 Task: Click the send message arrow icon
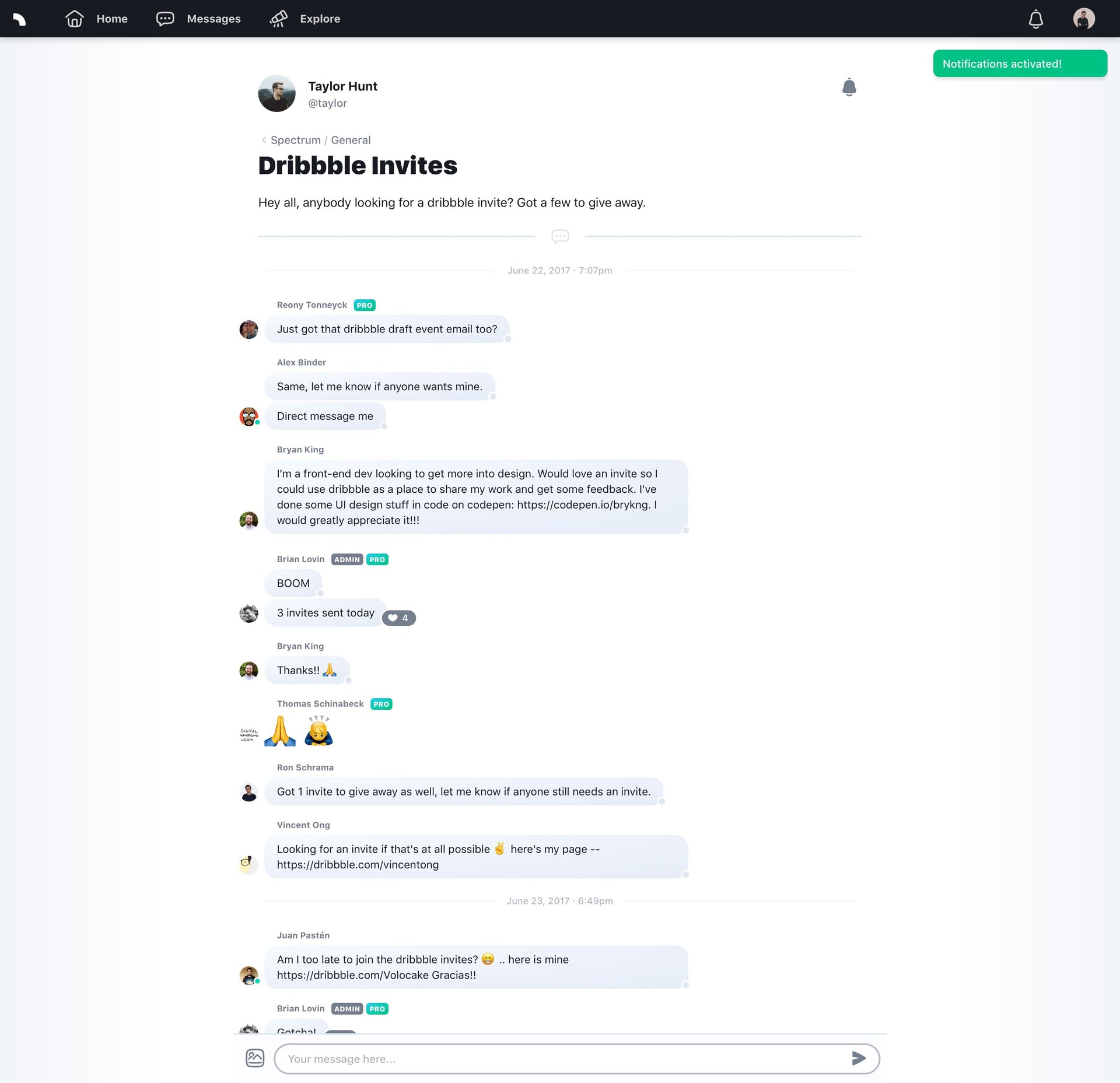(x=858, y=1058)
